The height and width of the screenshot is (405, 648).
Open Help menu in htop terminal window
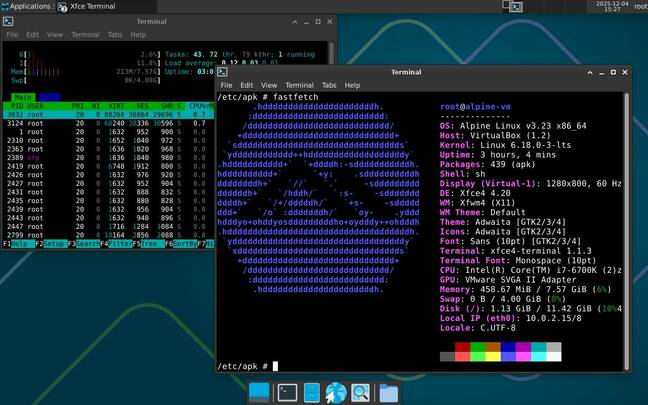pyautogui.click(x=138, y=35)
